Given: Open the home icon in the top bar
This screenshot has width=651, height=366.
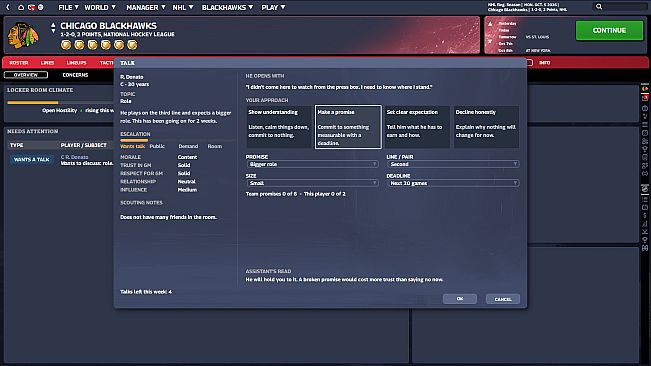Looking at the screenshot, I should pyautogui.click(x=21, y=7).
